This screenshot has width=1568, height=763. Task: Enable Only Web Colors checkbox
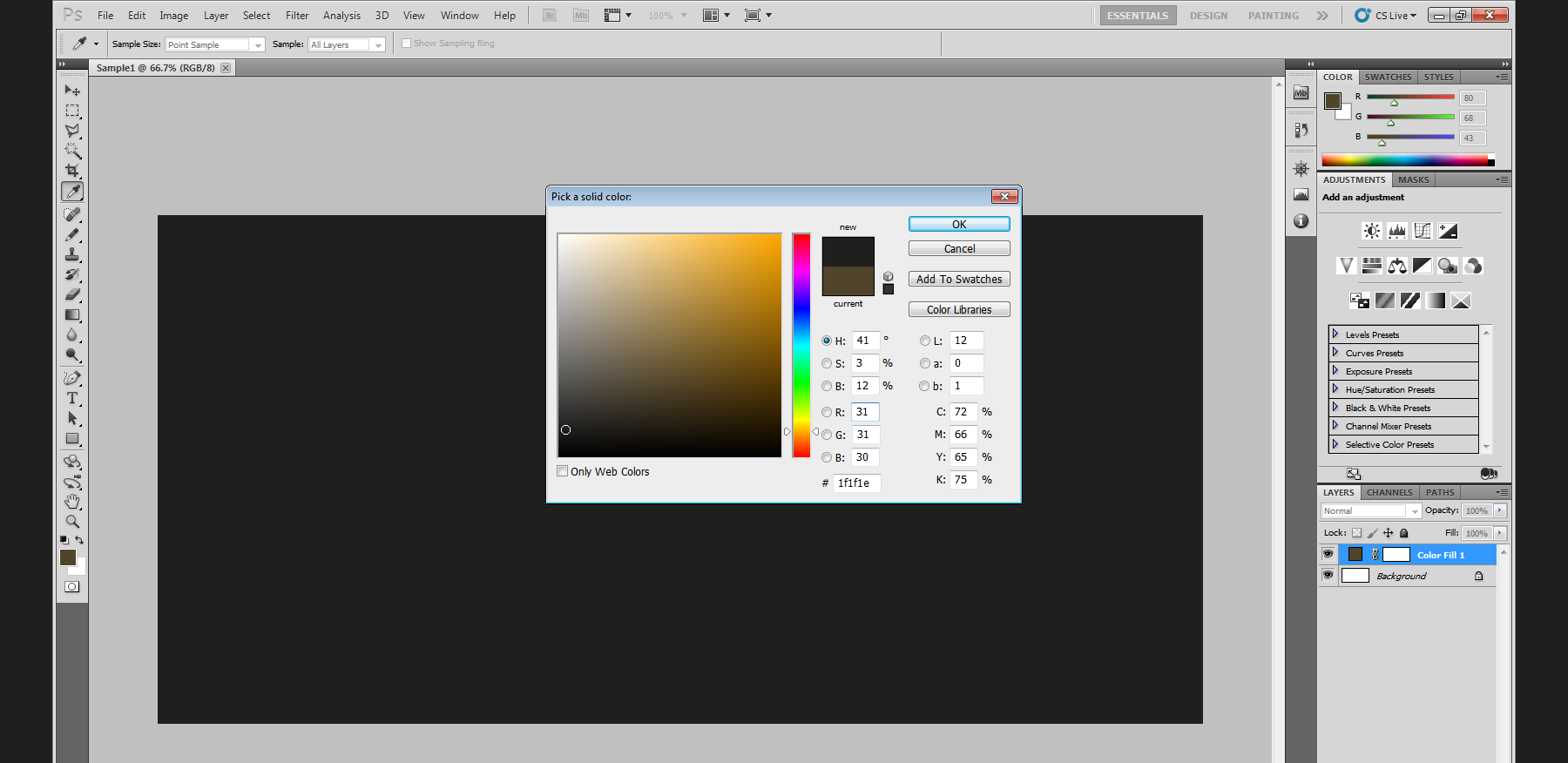[x=563, y=471]
